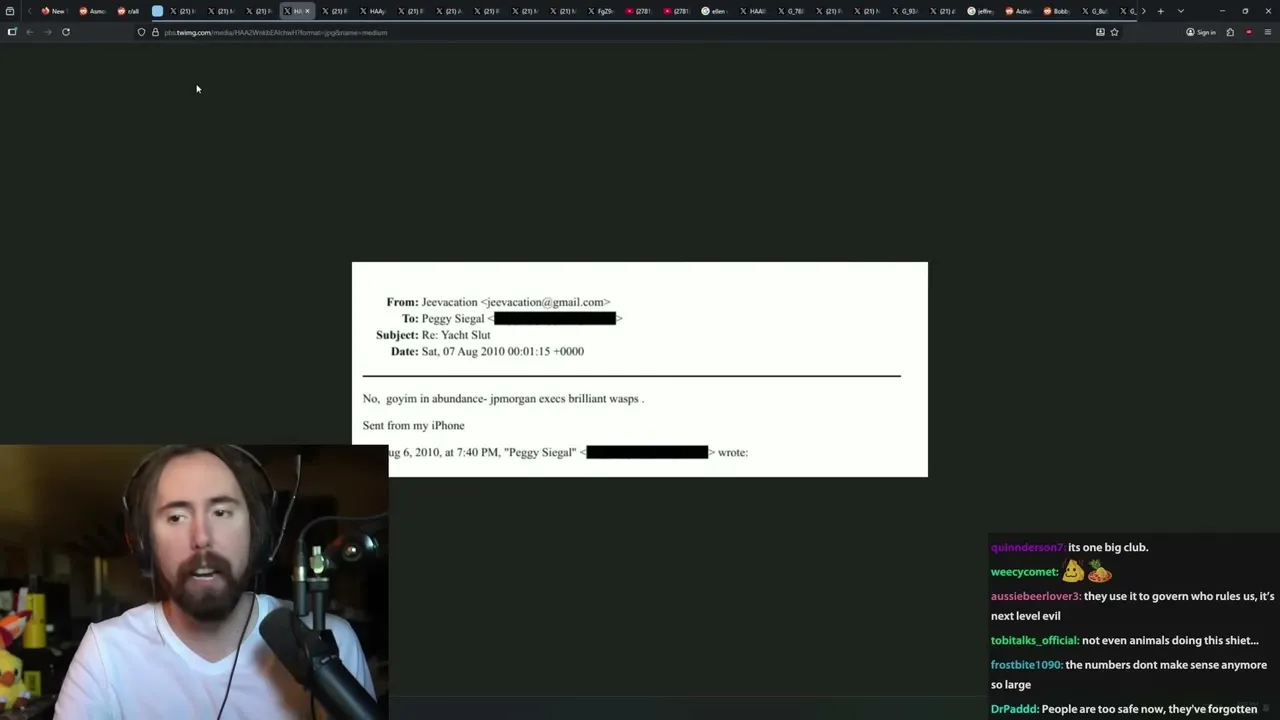The height and width of the screenshot is (720, 1280).
Task: Click the text "Sent from my iPhone"
Action: [x=413, y=425]
